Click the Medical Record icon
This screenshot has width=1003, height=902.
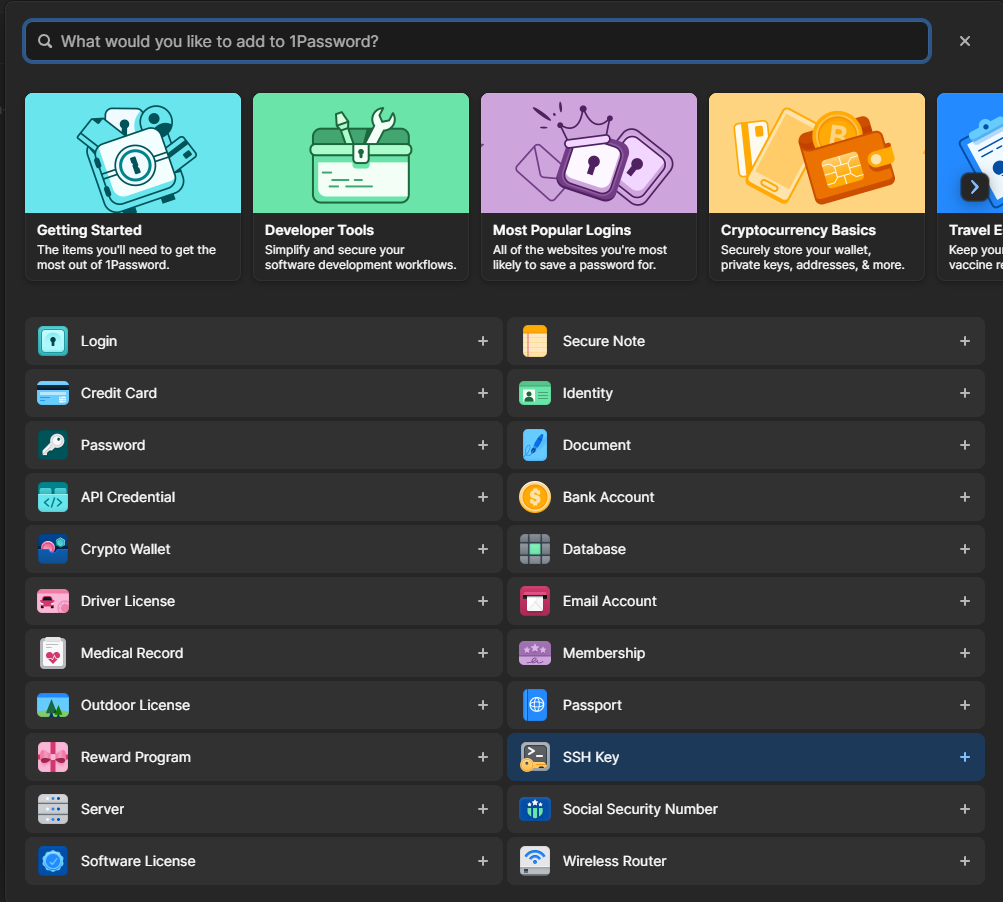[x=53, y=653]
